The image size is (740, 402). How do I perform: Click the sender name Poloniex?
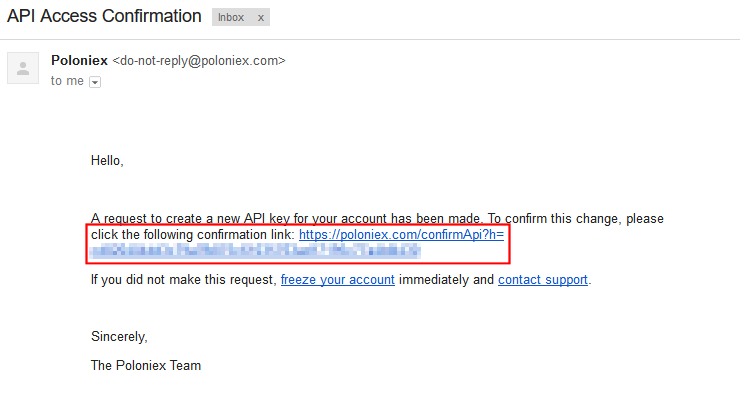79,60
